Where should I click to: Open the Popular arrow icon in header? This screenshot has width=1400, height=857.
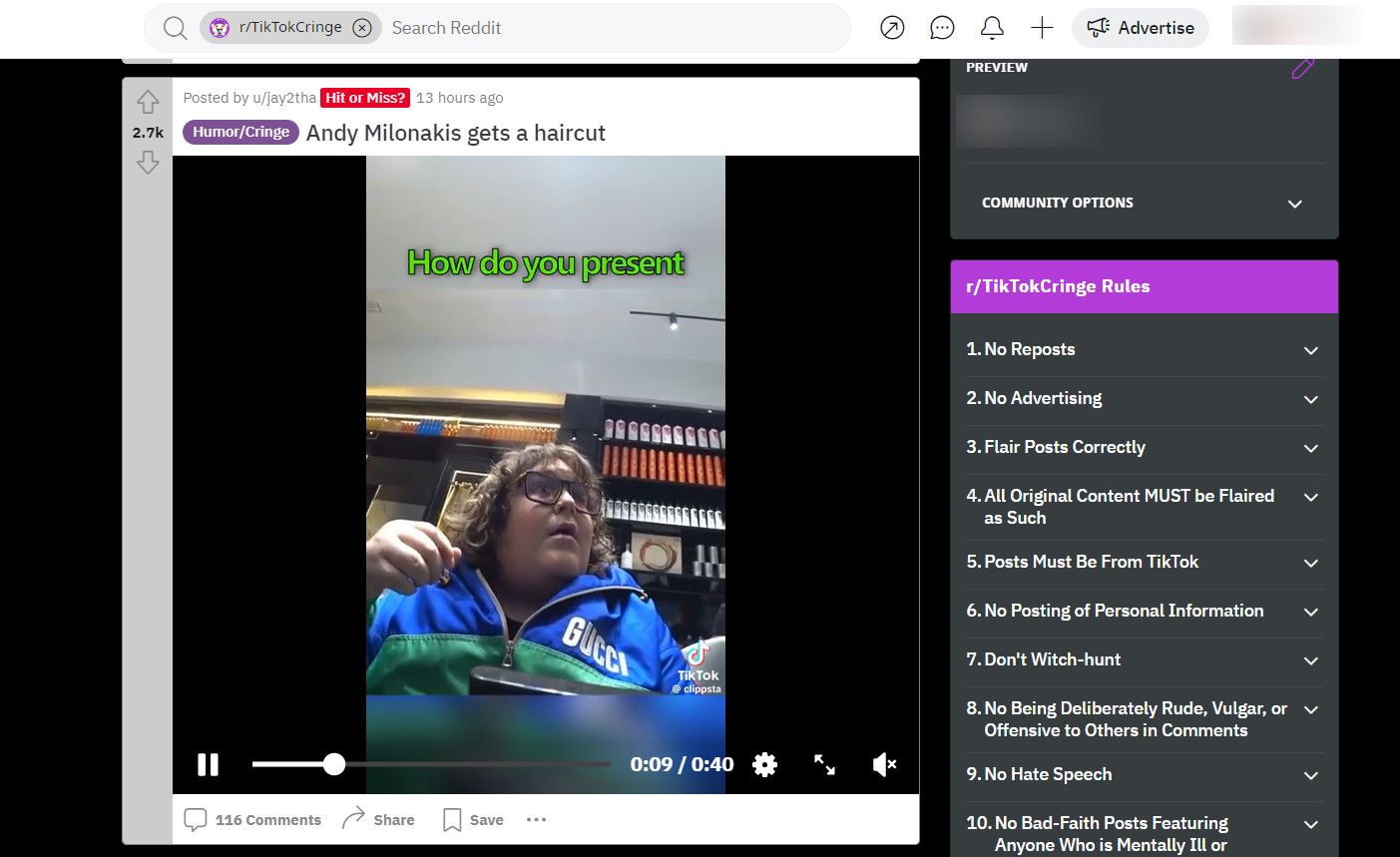(x=892, y=28)
